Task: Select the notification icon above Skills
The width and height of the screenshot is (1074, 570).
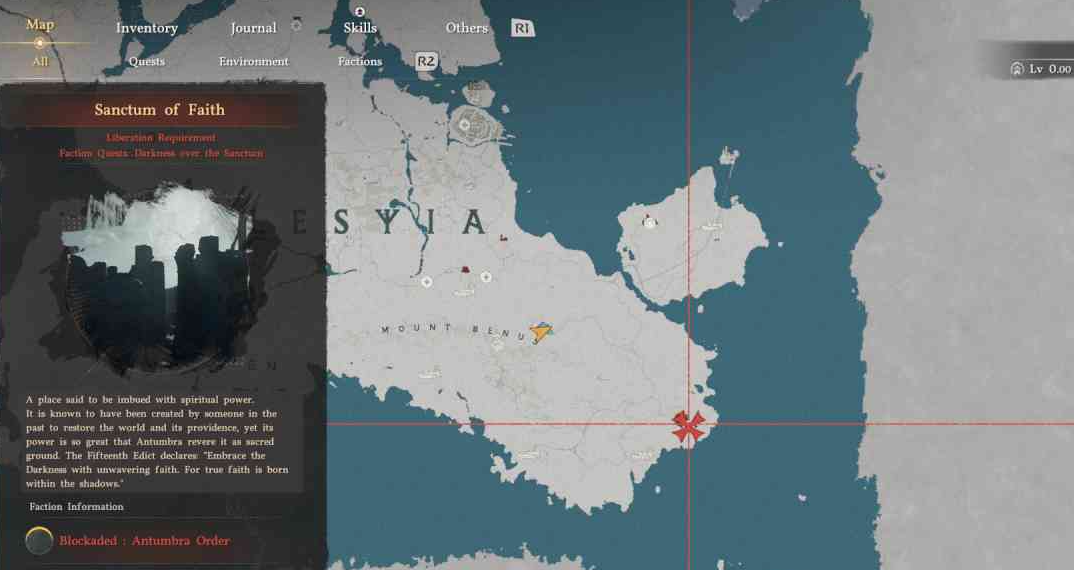Action: tap(360, 11)
